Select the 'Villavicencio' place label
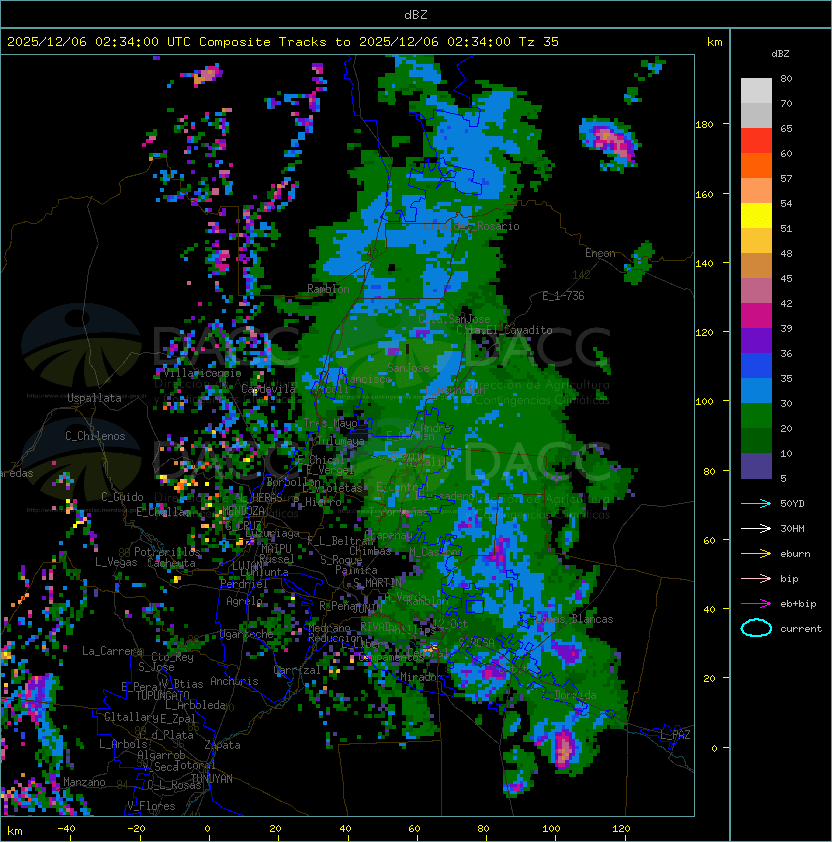832x842 pixels. 203,373
